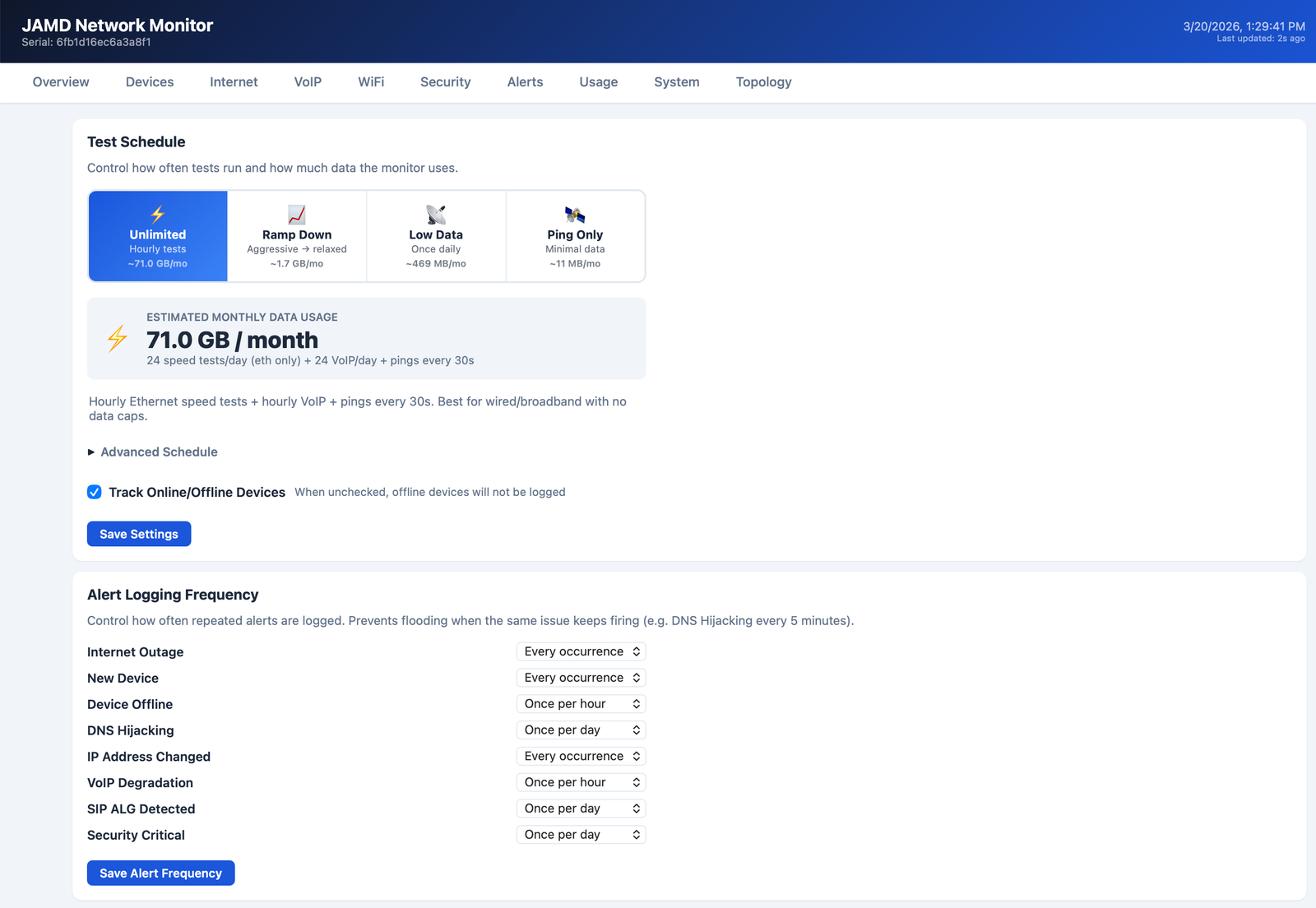Click the Save Alert Frequency button

(x=160, y=873)
